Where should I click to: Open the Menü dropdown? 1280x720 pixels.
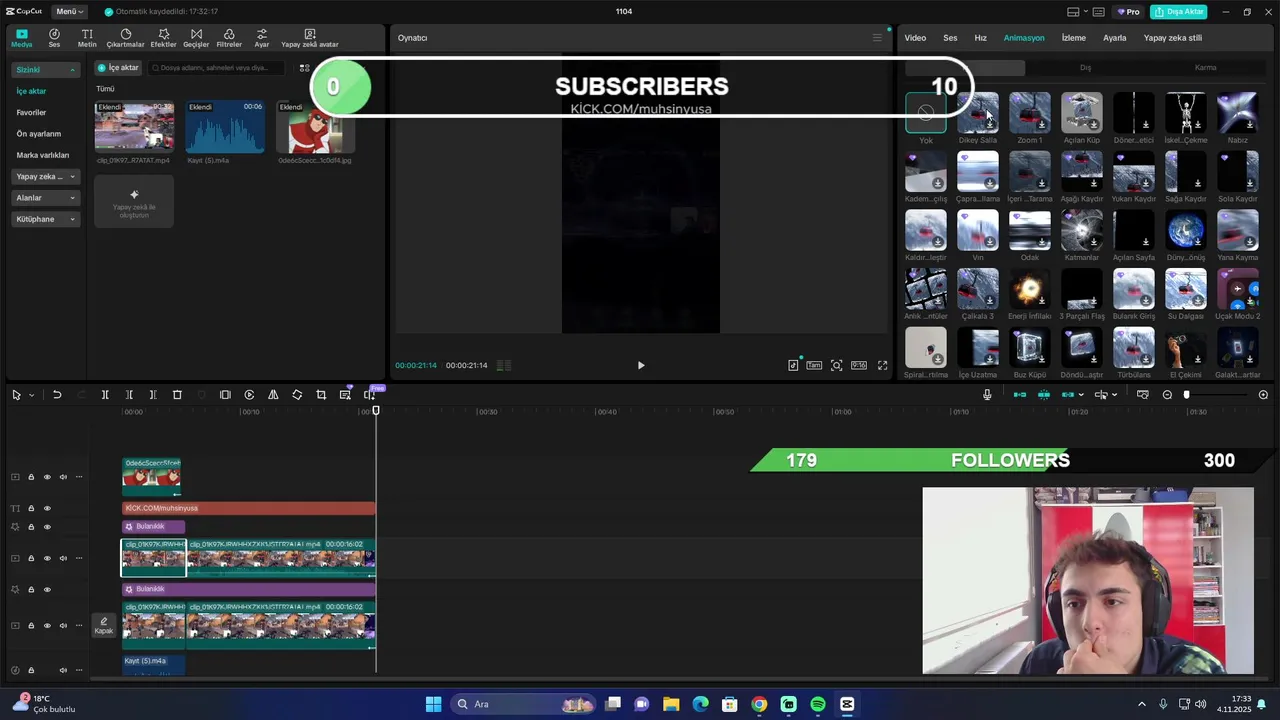[69, 11]
